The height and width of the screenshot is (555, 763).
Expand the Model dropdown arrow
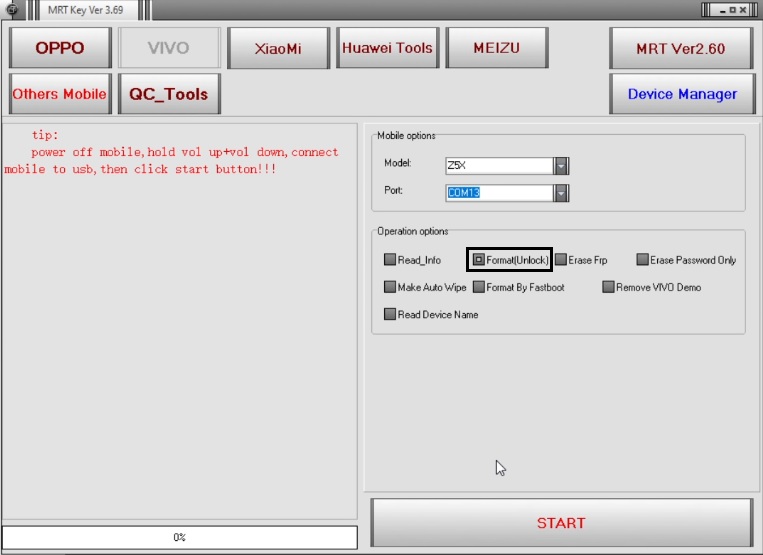[x=561, y=166]
